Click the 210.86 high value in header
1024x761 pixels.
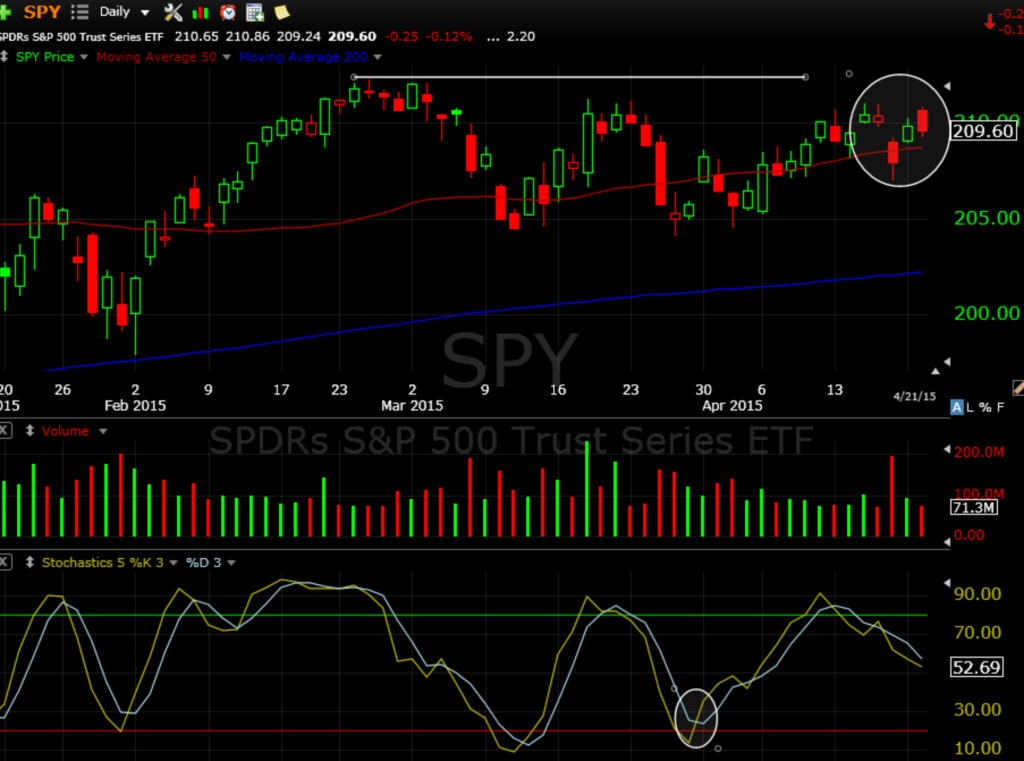248,37
